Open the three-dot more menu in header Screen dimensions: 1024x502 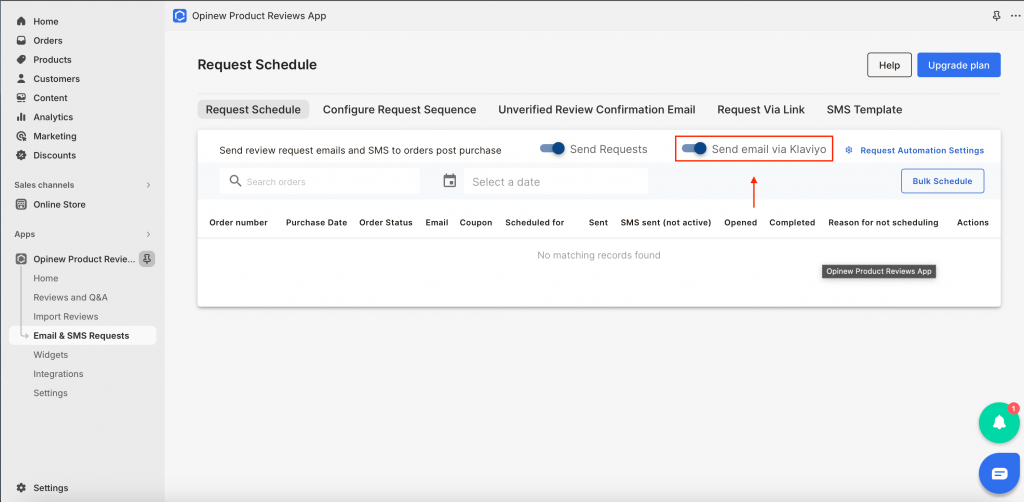click(x=1014, y=16)
